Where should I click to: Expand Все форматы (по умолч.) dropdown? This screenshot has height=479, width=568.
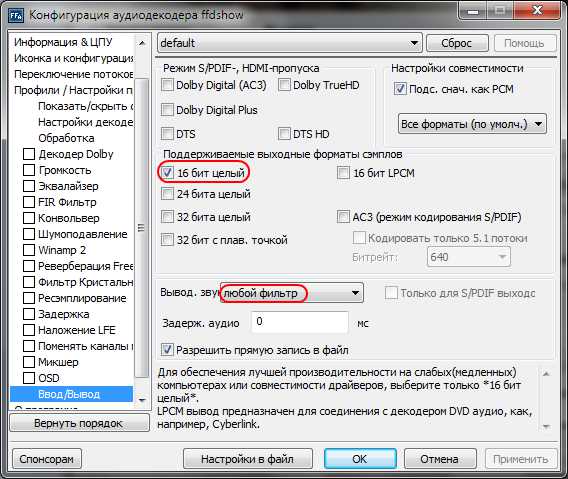point(472,124)
